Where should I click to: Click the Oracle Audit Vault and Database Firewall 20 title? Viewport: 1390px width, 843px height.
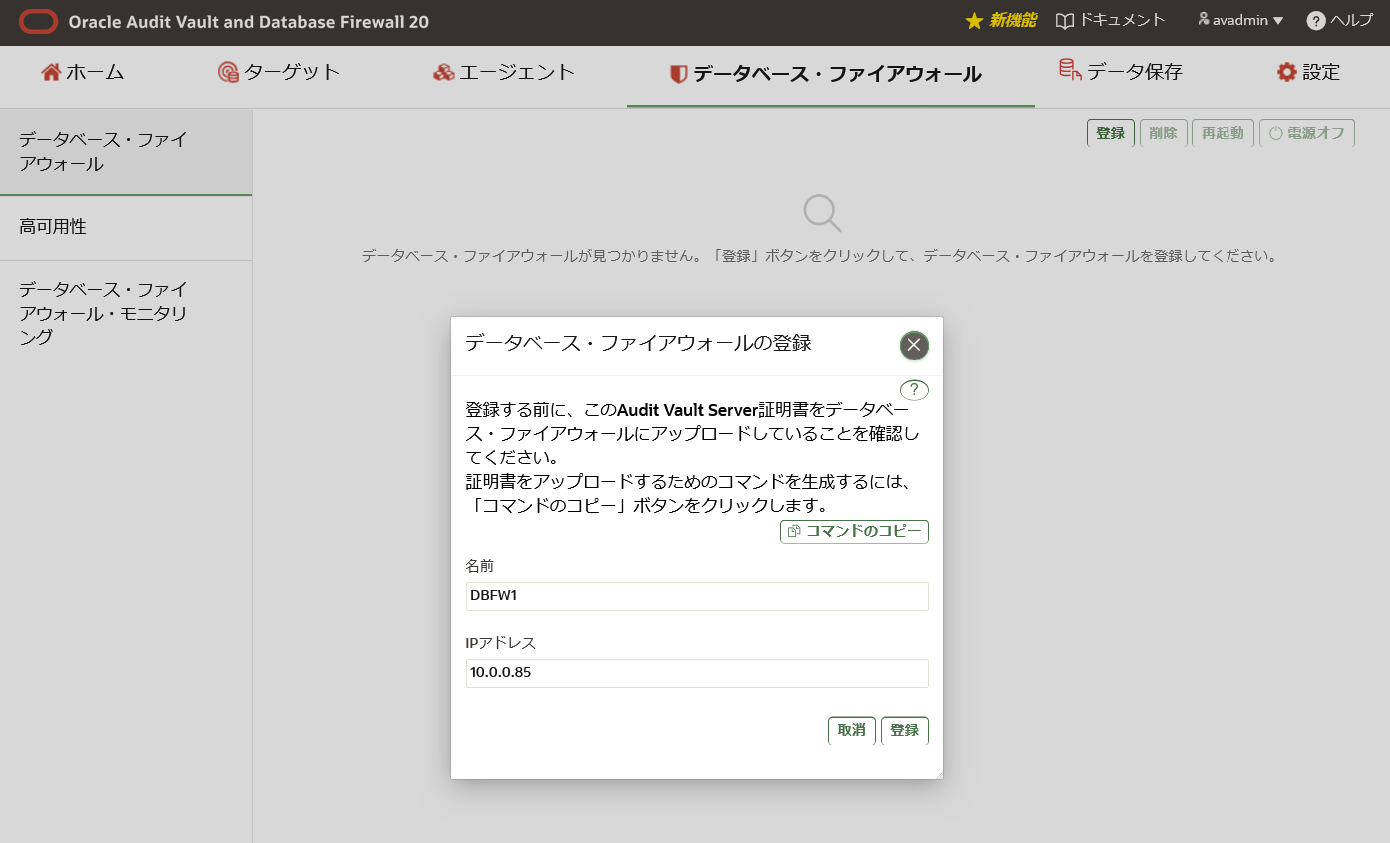(x=249, y=22)
